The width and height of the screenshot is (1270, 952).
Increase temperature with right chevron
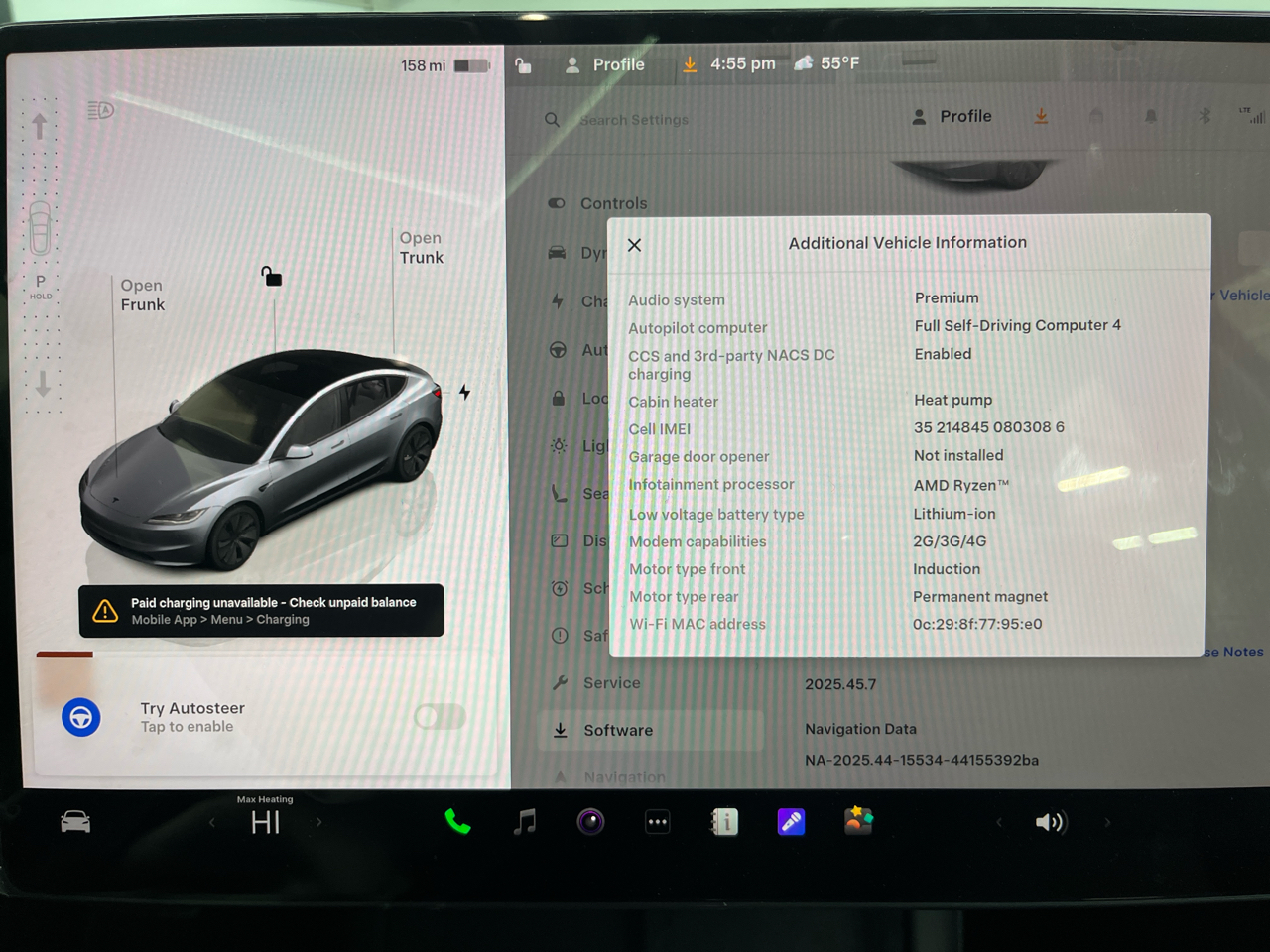coord(318,822)
